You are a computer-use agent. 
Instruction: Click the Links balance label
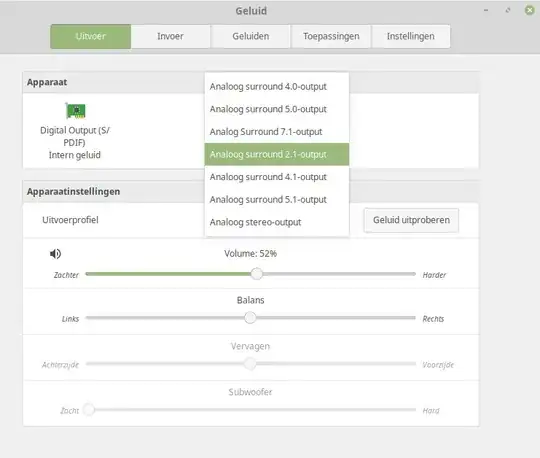point(70,319)
